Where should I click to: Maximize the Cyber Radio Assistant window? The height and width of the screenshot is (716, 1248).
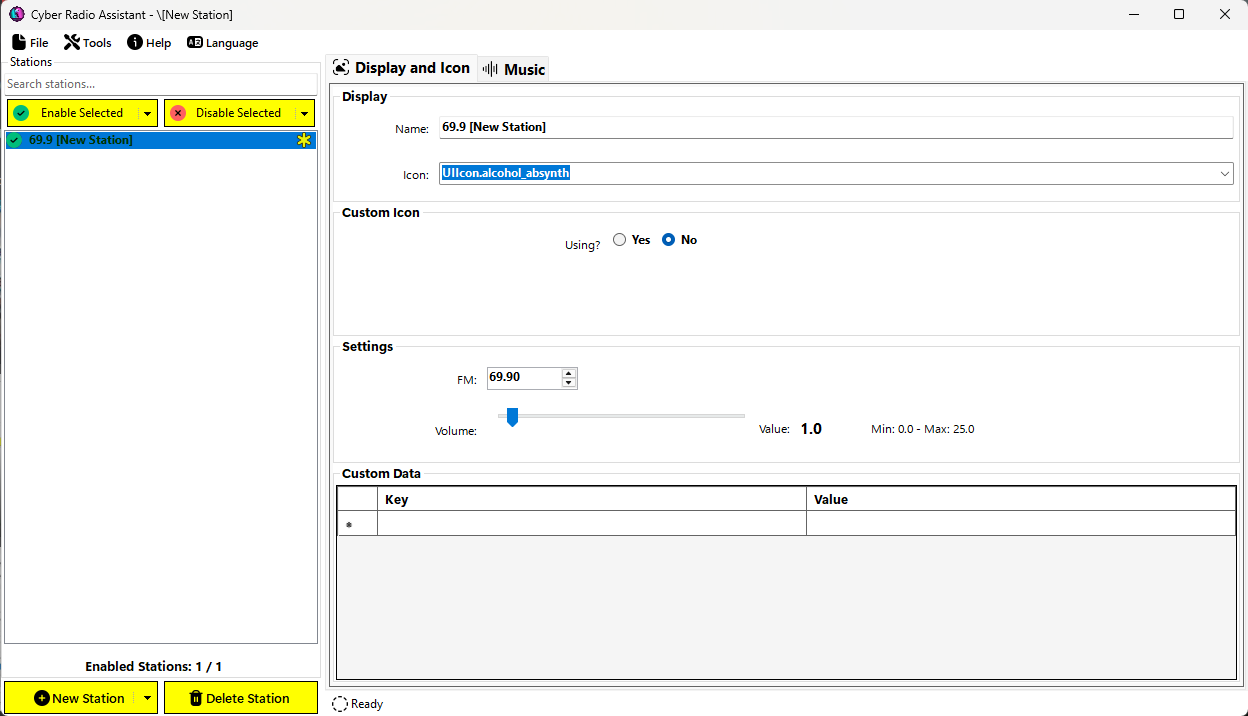point(1179,14)
